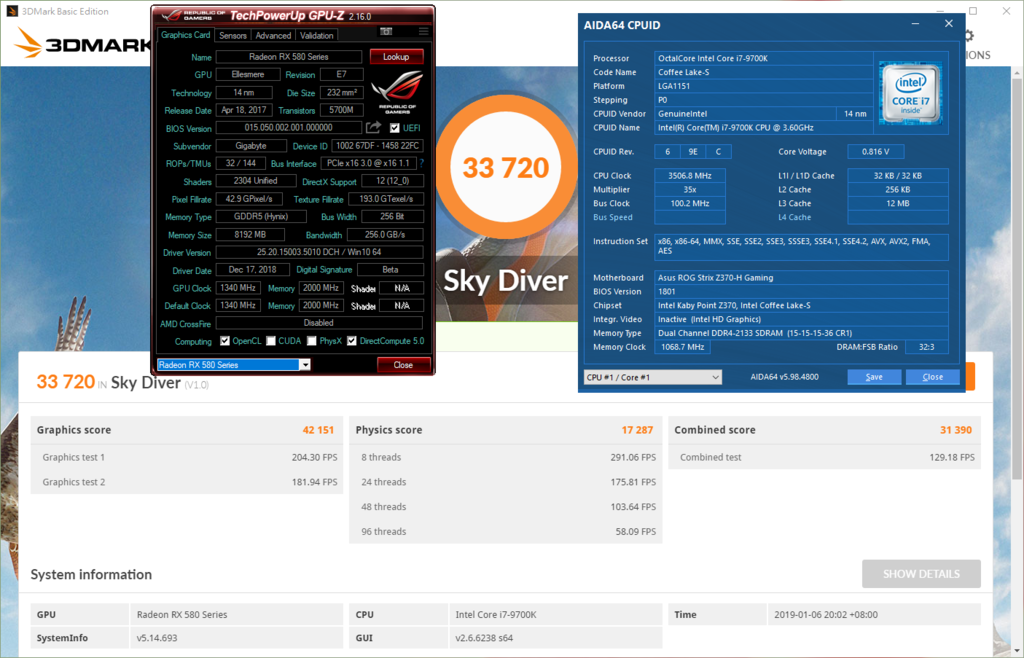
Task: Take a GPU-Z screenshot with the camera icon
Action: [x=386, y=31]
